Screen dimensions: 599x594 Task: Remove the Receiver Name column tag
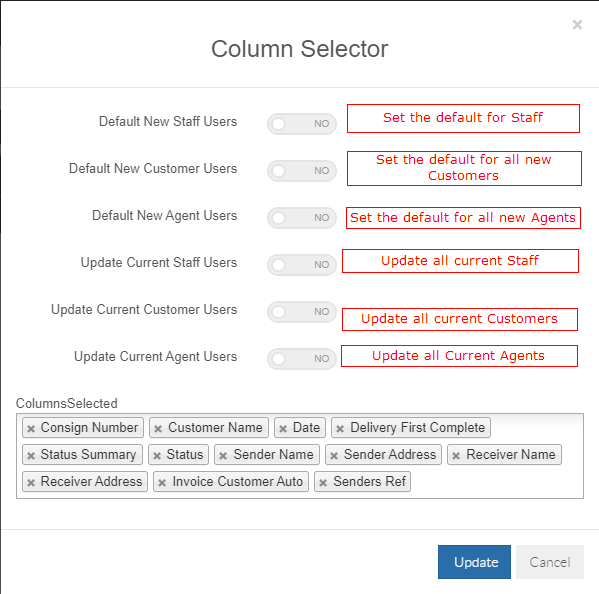pyautogui.click(x=456, y=455)
